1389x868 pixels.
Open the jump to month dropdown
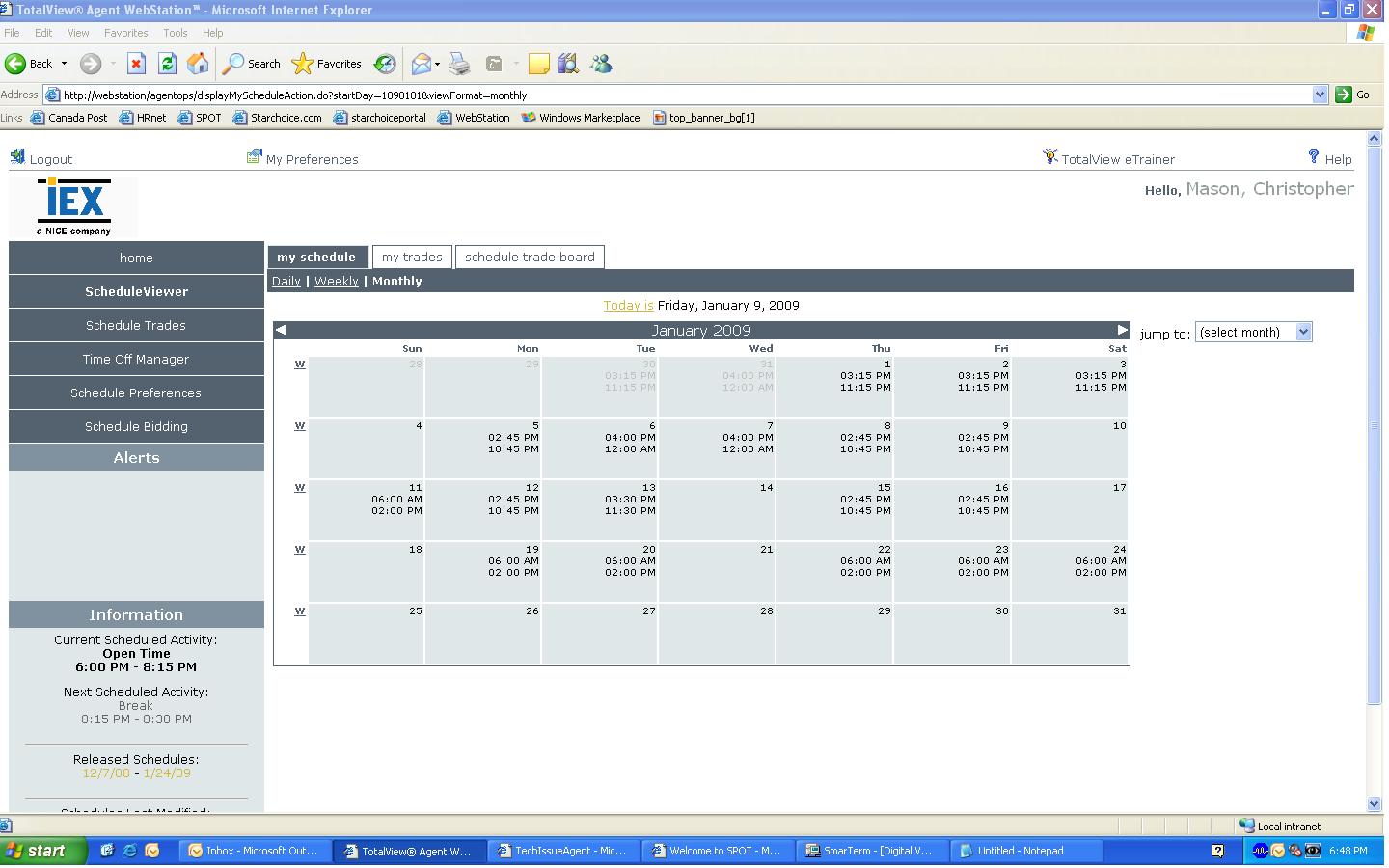(x=1253, y=333)
